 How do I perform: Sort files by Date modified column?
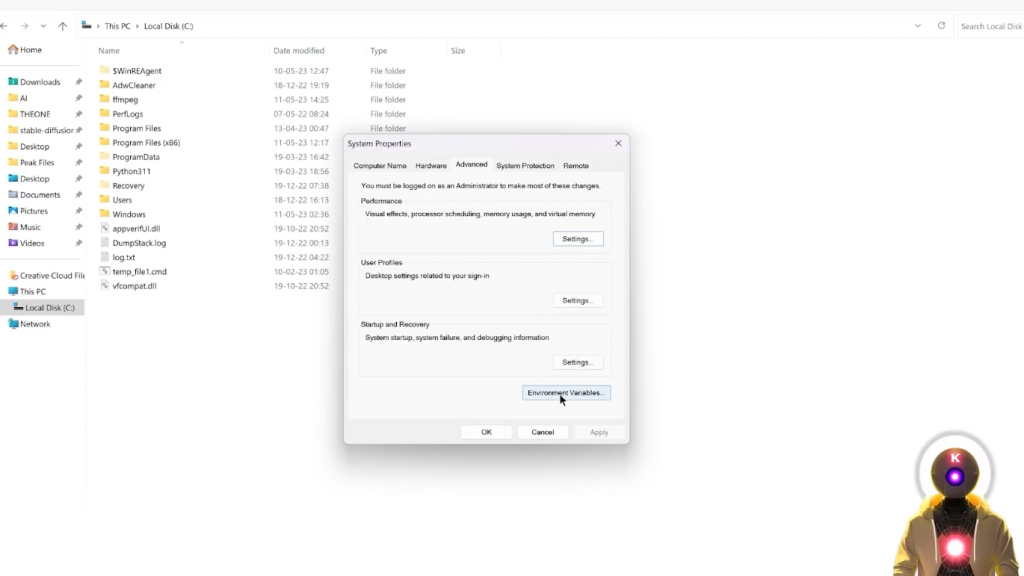(298, 50)
